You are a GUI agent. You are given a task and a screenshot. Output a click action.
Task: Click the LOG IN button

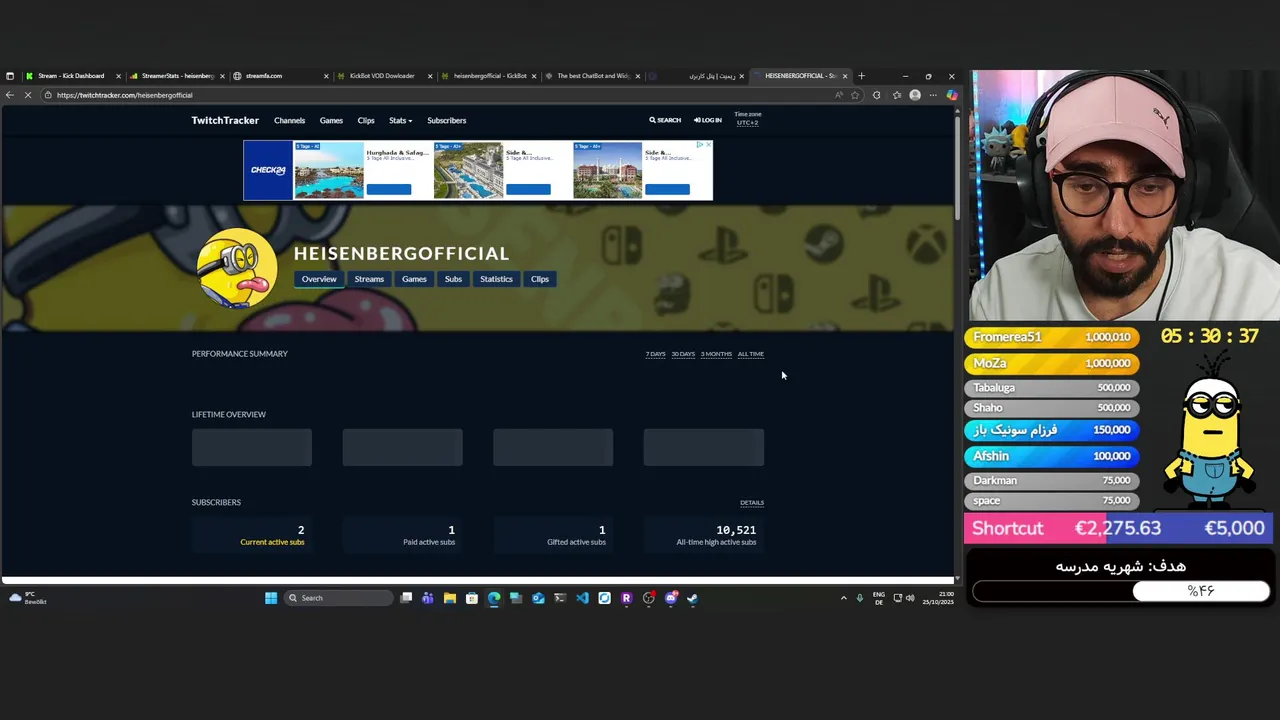(708, 120)
